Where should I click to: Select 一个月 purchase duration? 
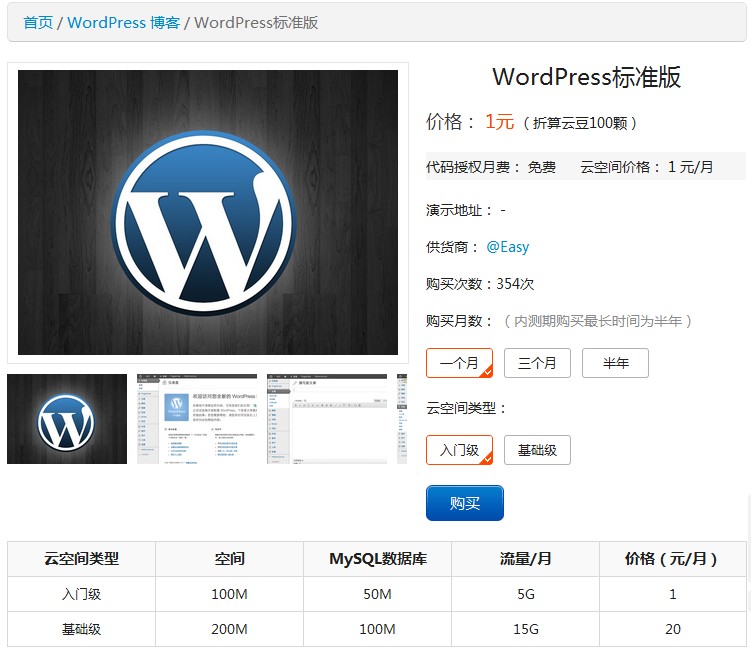tap(459, 363)
